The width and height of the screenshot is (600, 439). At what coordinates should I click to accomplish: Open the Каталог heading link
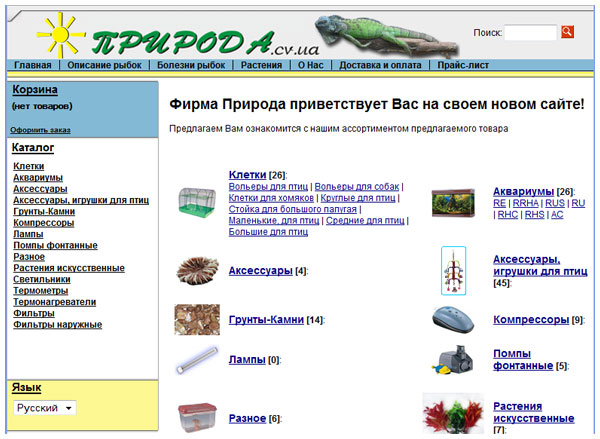(33, 147)
